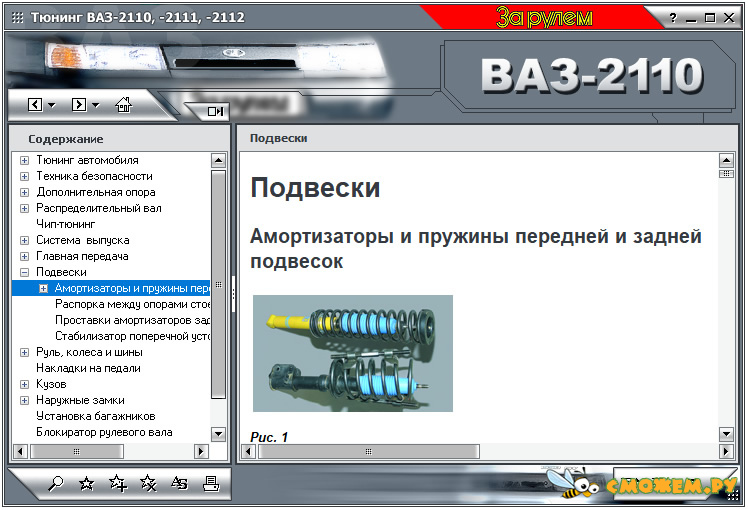
Task: Open the favorites star icon
Action: [x=86, y=484]
